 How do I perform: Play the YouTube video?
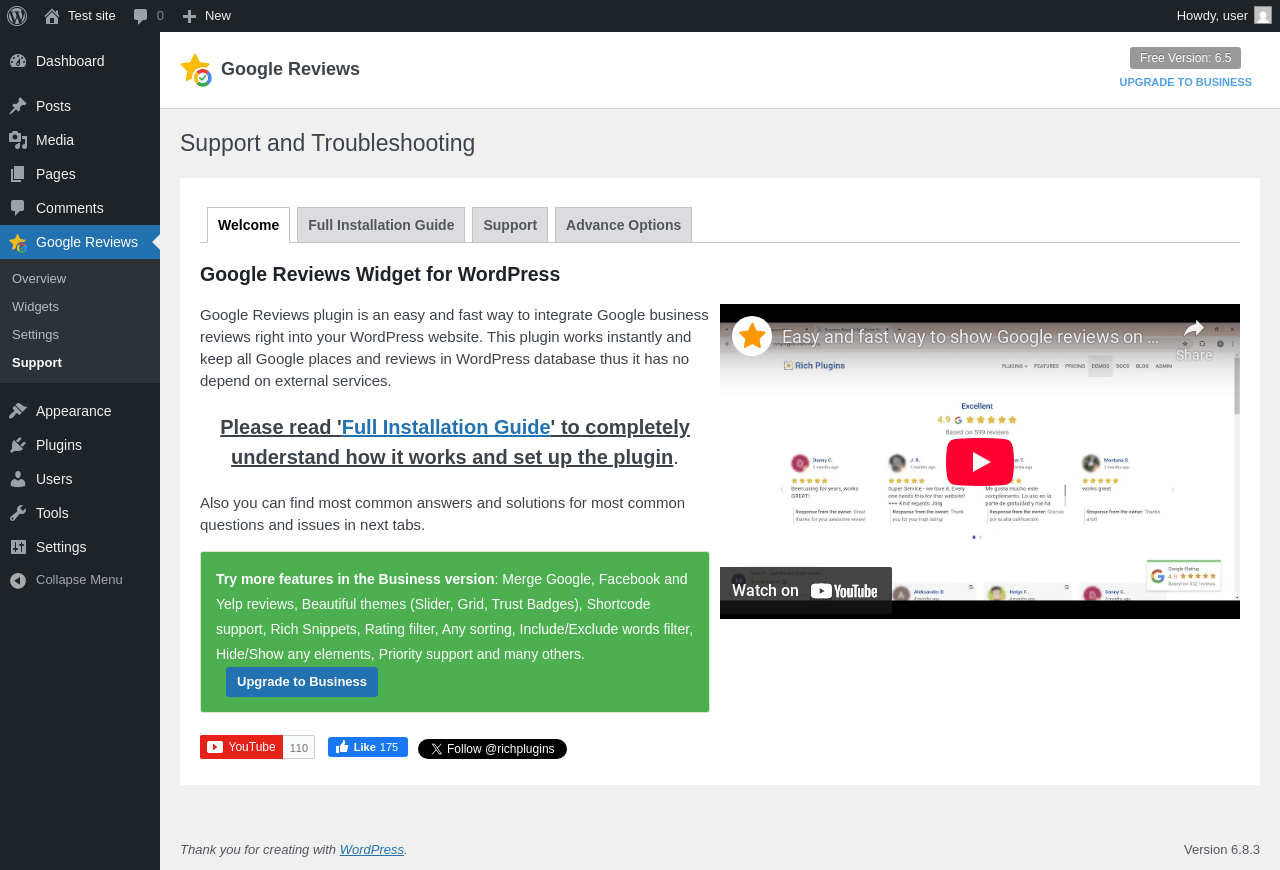tap(980, 462)
